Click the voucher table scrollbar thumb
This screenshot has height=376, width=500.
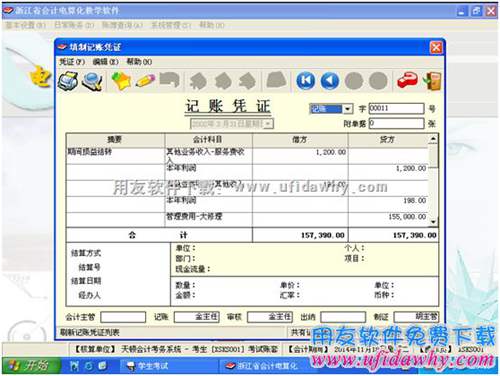coord(433,155)
